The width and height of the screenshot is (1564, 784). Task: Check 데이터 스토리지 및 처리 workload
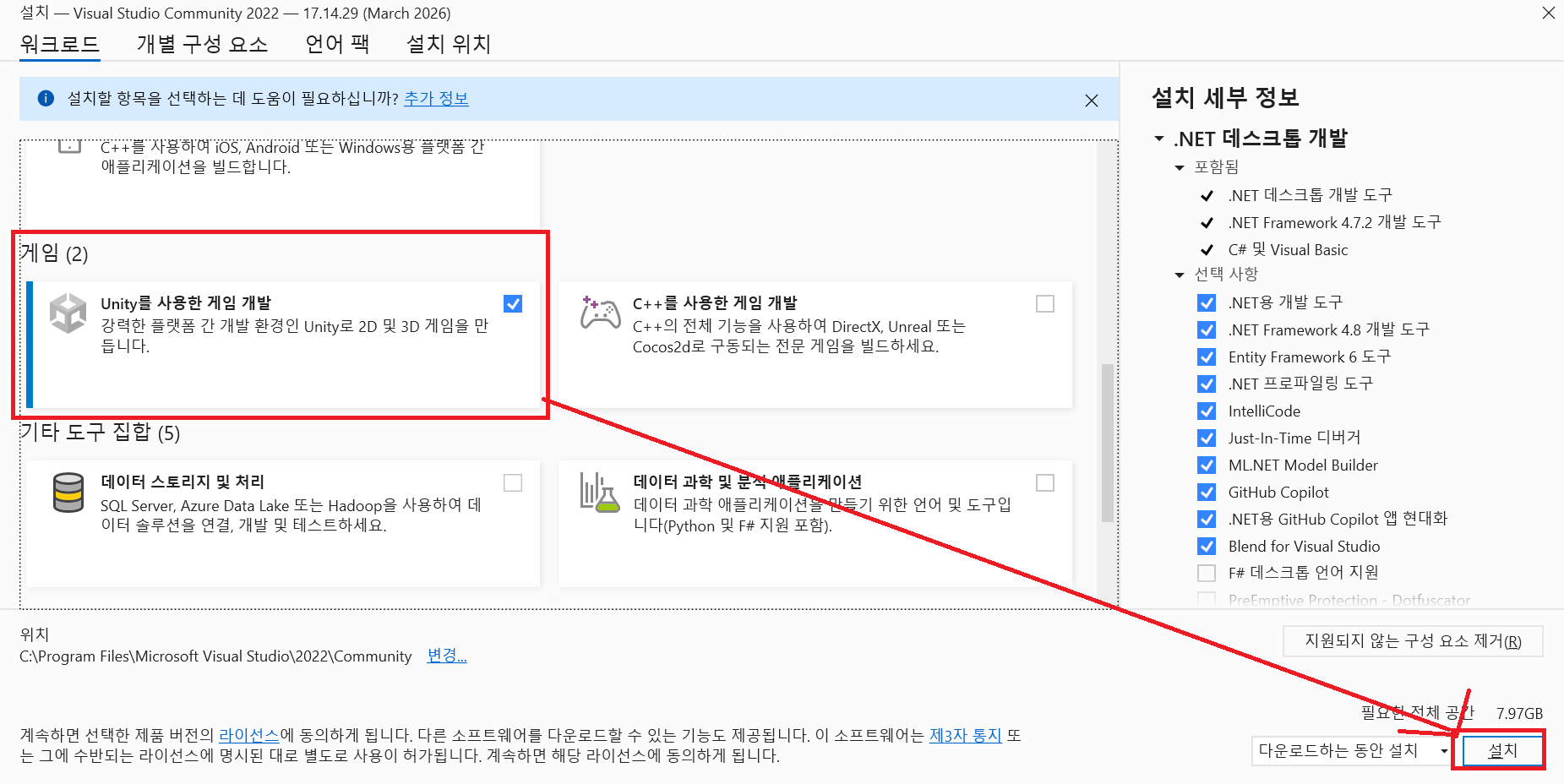point(513,482)
